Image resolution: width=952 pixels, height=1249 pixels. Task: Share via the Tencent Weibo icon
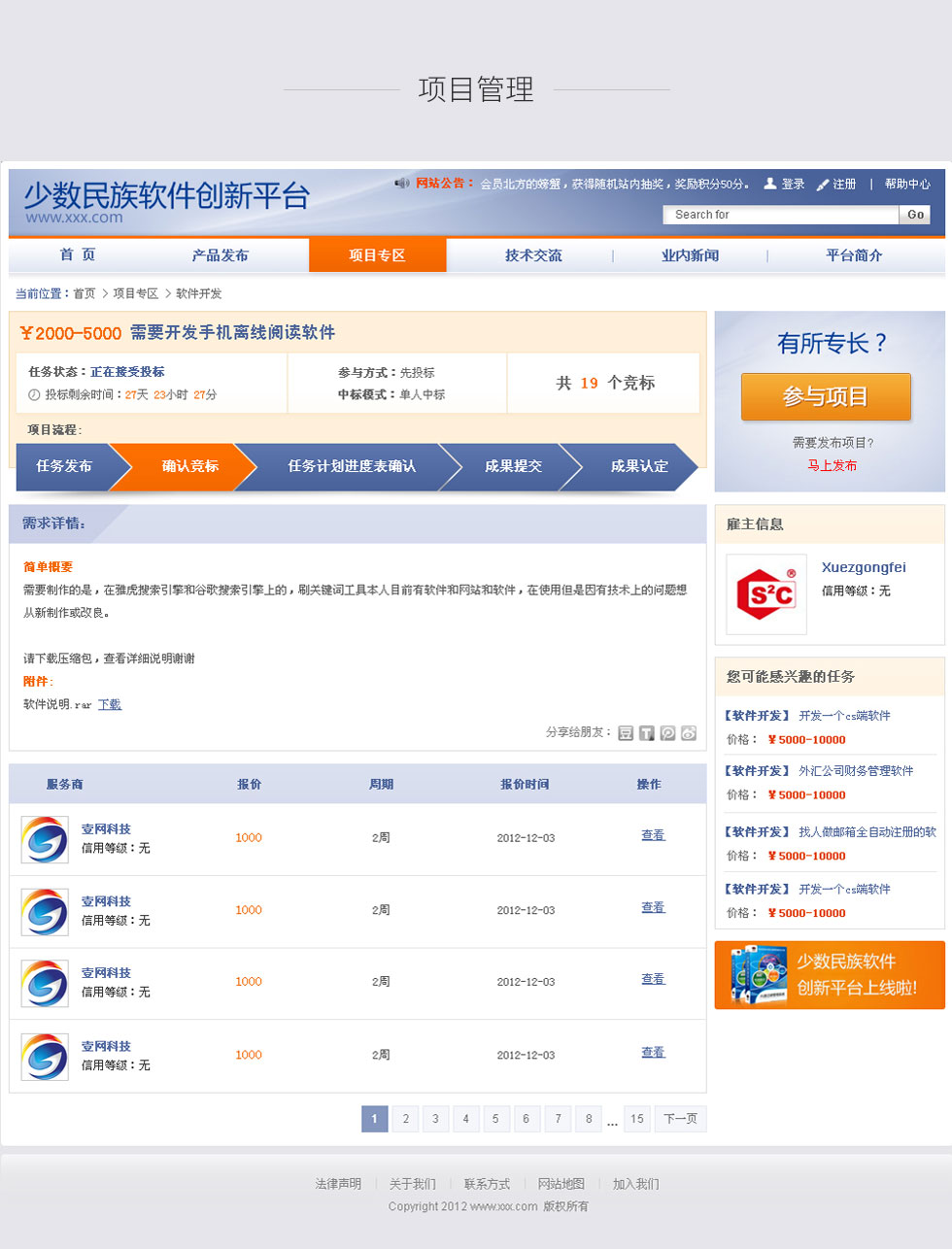click(667, 733)
